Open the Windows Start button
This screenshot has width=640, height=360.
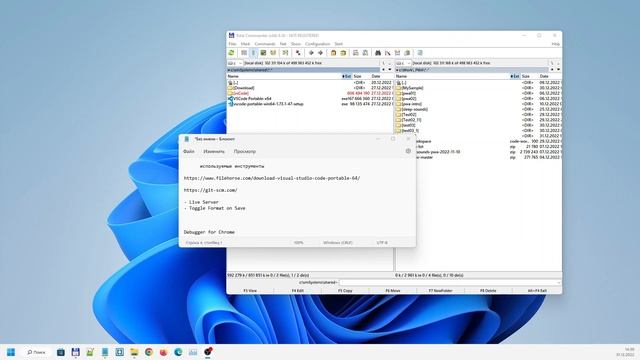coord(11,352)
